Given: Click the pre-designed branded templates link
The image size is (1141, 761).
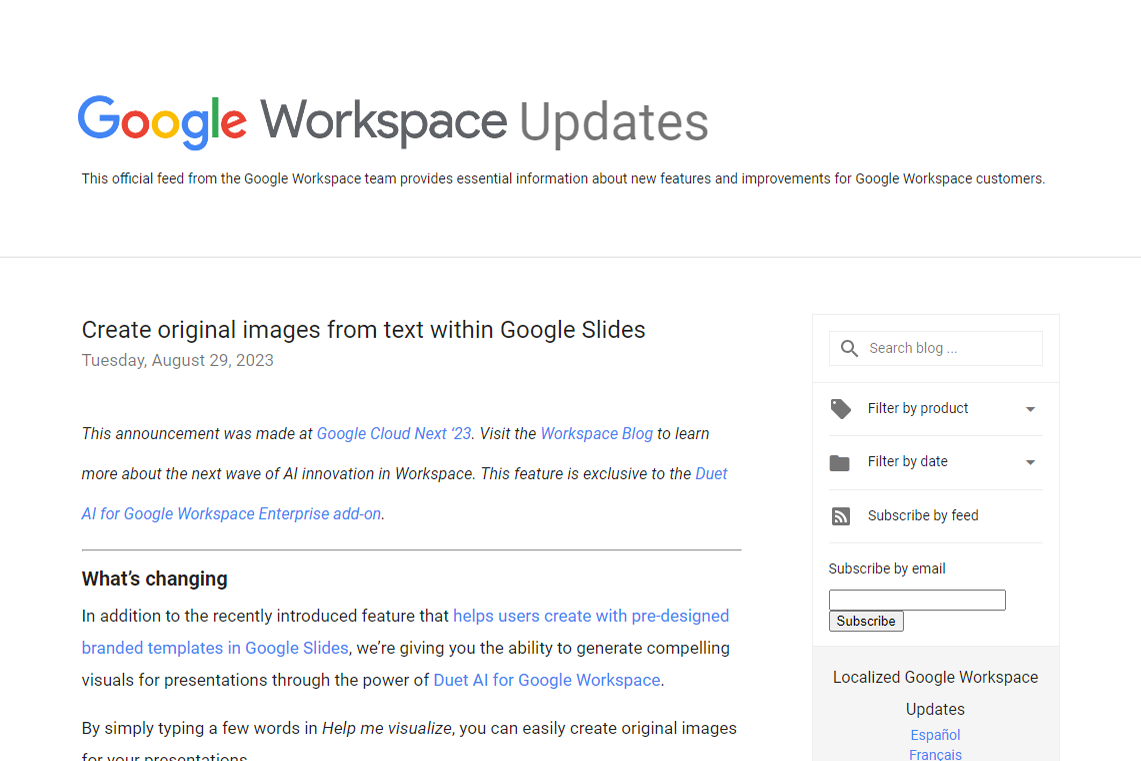Looking at the screenshot, I should click(x=590, y=615).
